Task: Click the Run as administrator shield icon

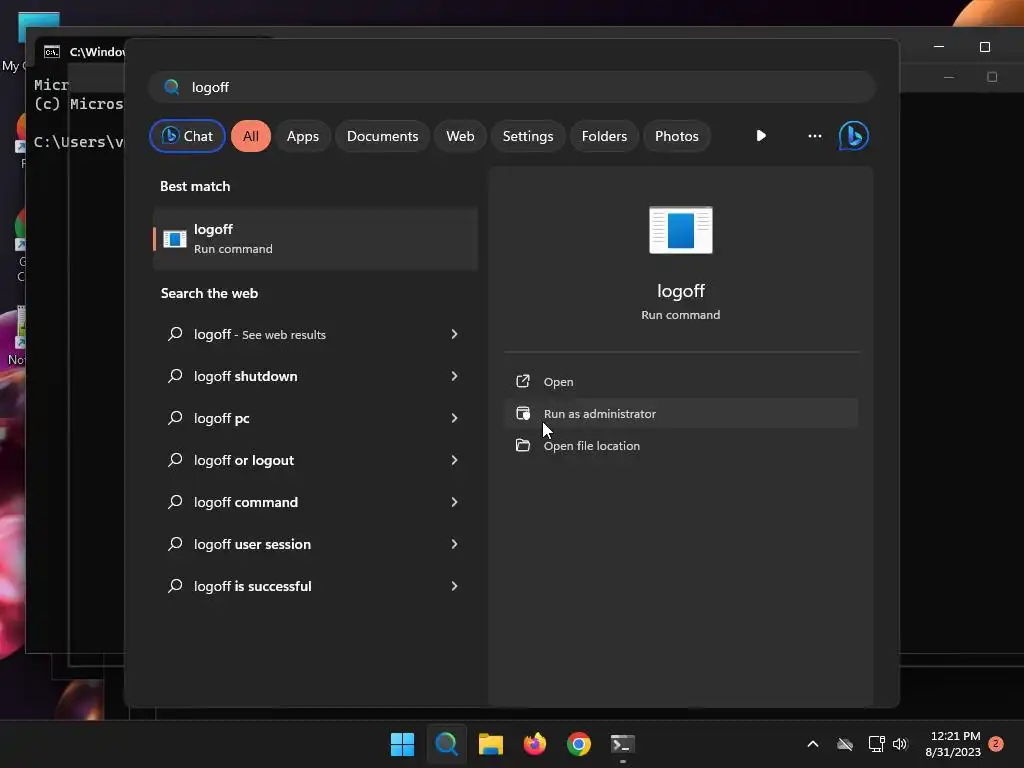Action: (522, 413)
